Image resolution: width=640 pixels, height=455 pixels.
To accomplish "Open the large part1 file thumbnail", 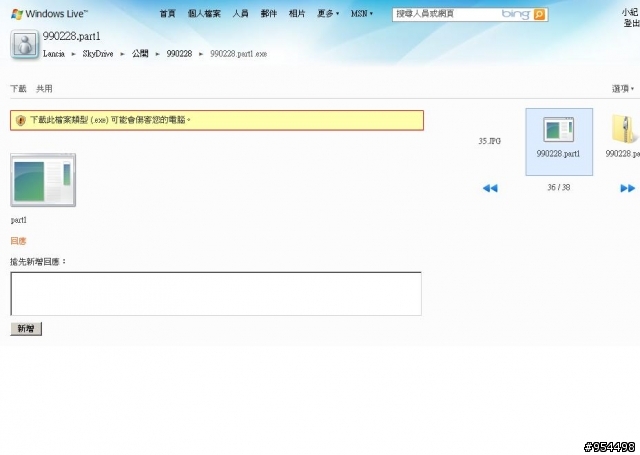I will click(43, 180).
